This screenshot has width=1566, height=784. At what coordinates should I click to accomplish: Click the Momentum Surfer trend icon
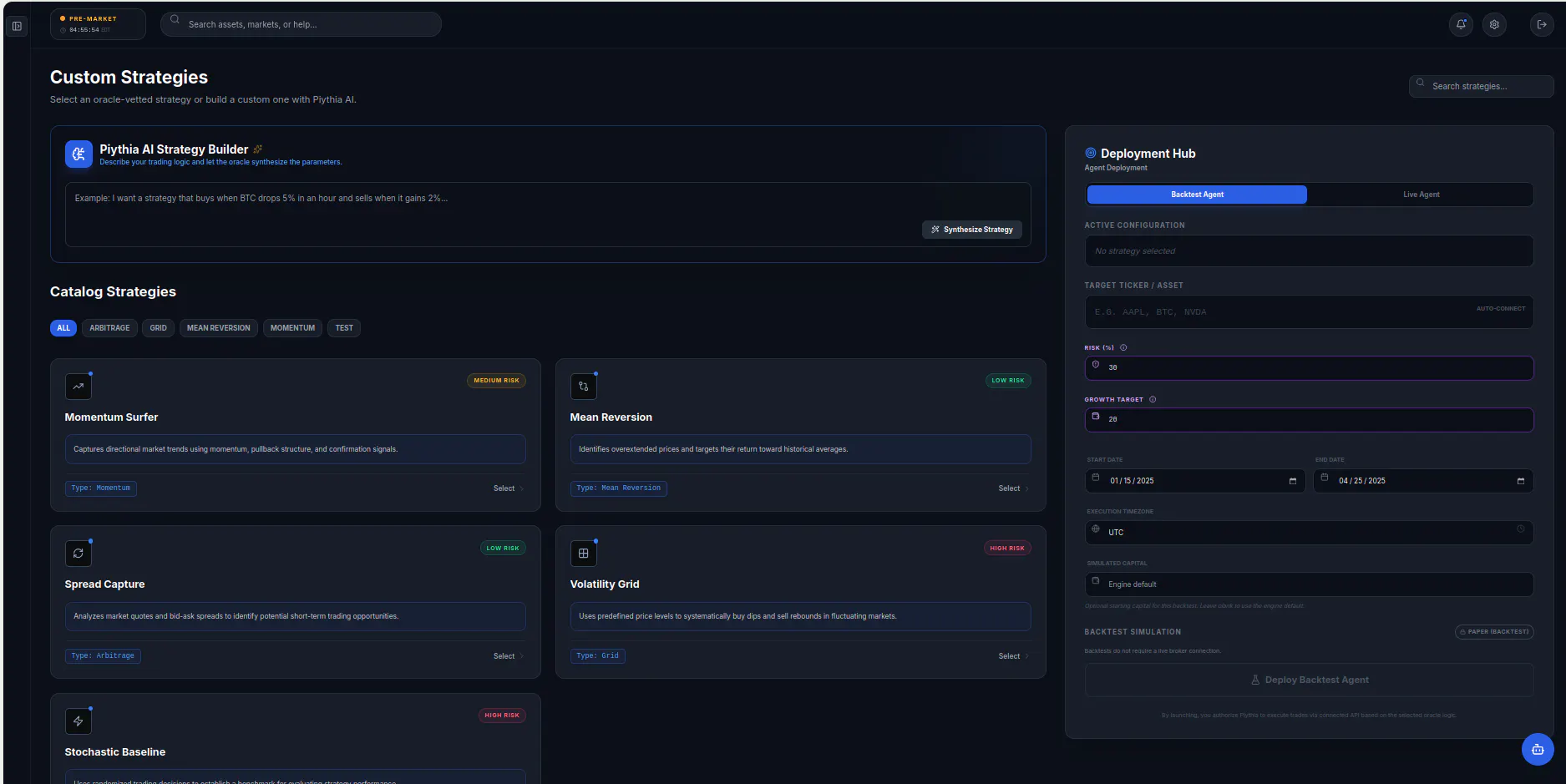point(79,386)
